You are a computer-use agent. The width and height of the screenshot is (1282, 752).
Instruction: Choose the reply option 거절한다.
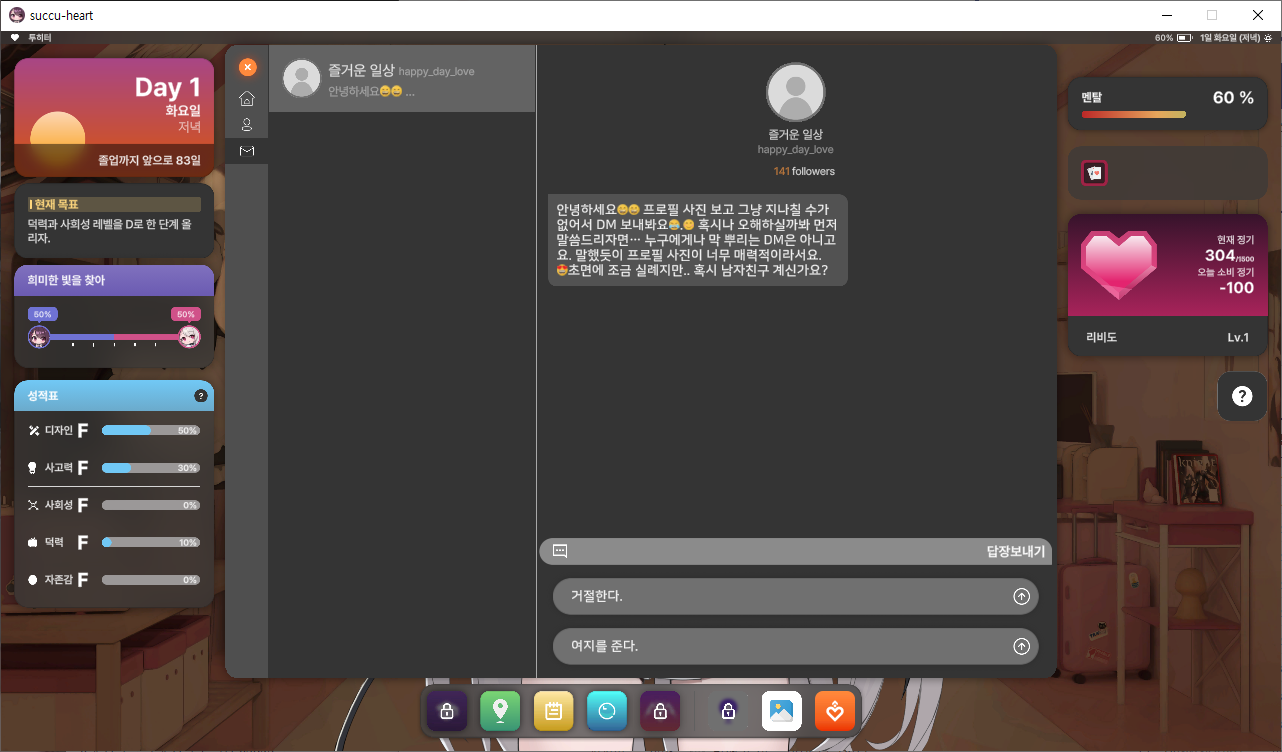(x=795, y=596)
